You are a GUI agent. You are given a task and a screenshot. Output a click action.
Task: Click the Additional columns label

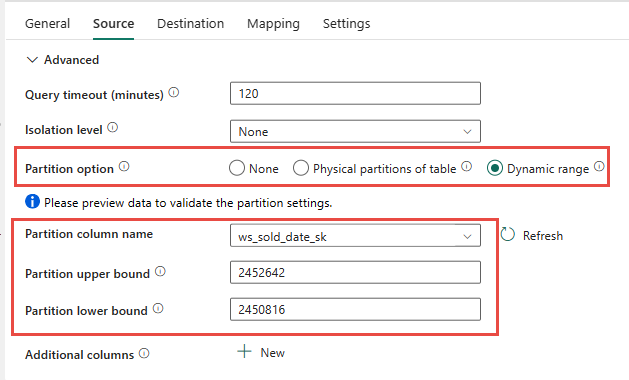tap(79, 355)
